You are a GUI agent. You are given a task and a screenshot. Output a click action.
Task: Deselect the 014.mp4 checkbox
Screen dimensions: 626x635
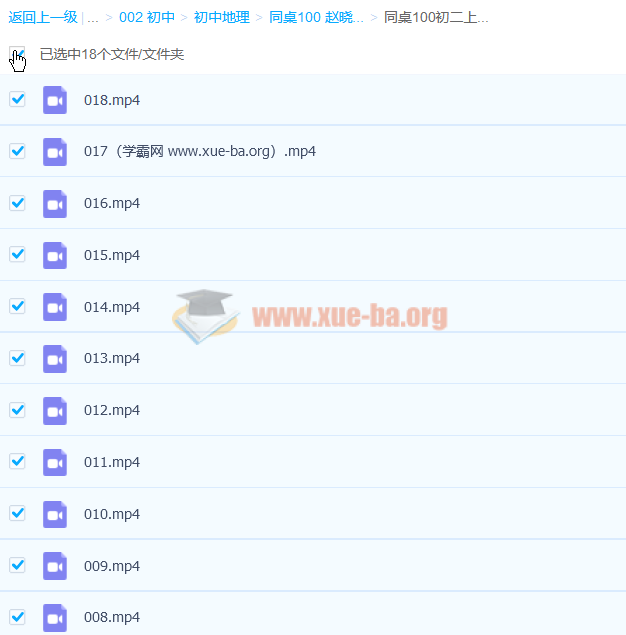click(x=17, y=306)
